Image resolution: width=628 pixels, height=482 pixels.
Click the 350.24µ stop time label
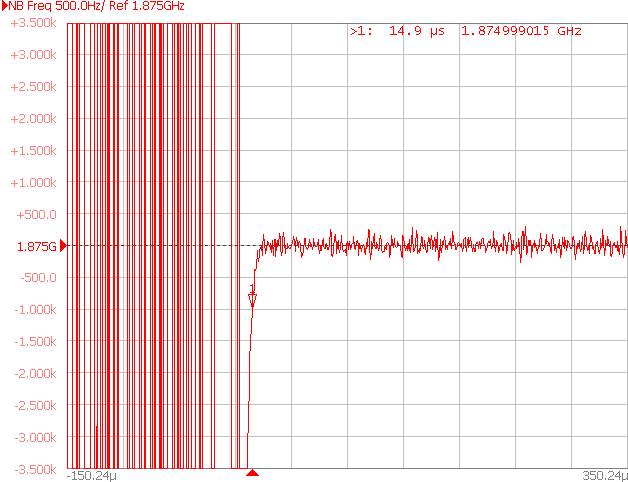coord(604,476)
